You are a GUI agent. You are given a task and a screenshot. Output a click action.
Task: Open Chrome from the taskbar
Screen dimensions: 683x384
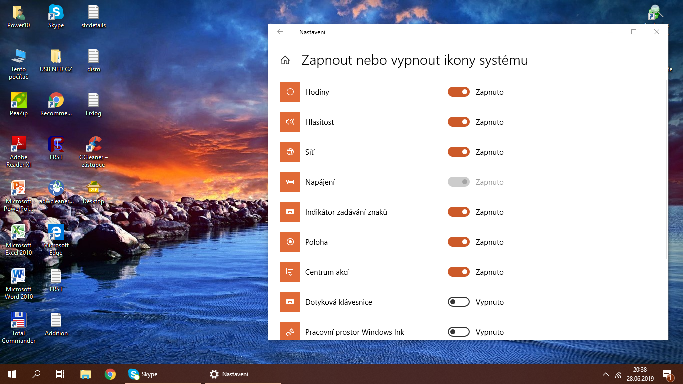[x=110, y=374]
